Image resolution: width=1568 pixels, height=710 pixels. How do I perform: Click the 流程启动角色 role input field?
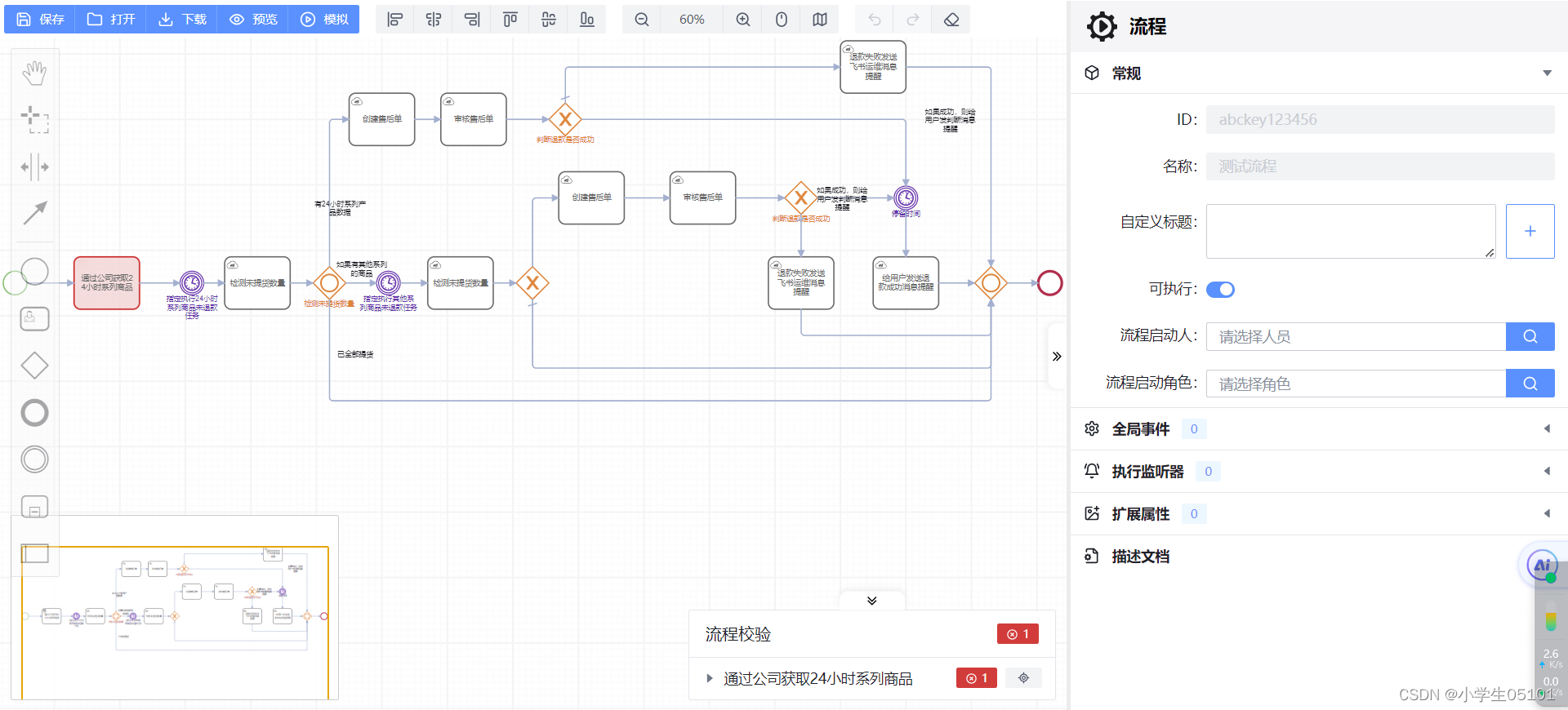[1356, 384]
